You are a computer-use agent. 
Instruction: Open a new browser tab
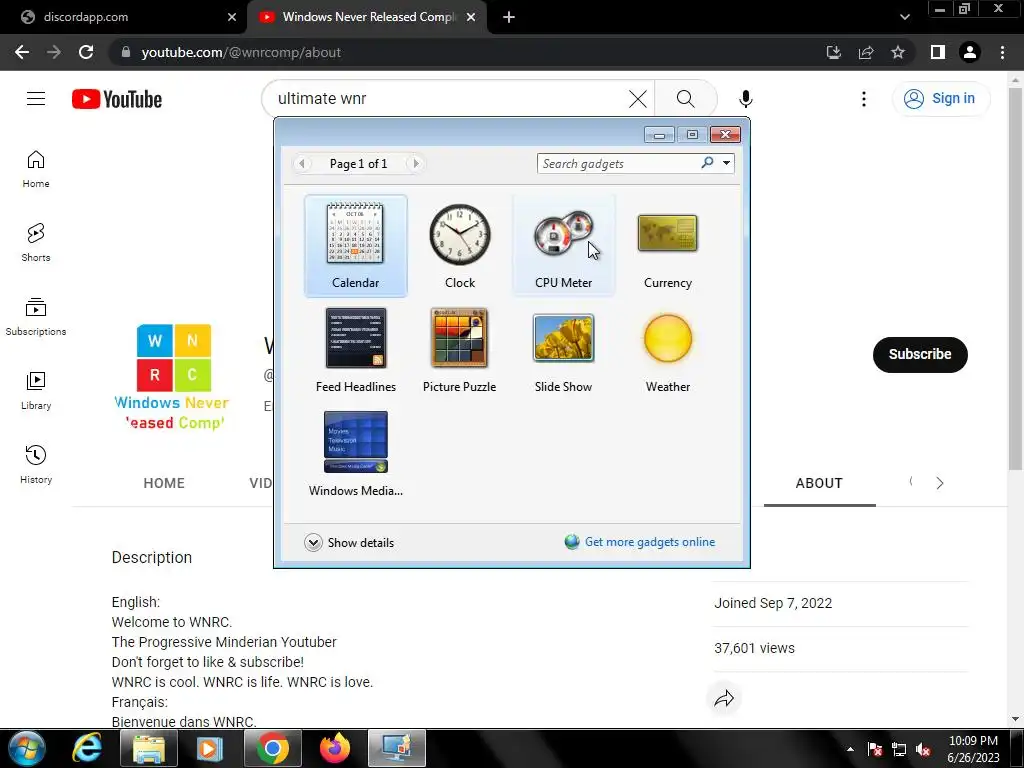click(x=509, y=17)
